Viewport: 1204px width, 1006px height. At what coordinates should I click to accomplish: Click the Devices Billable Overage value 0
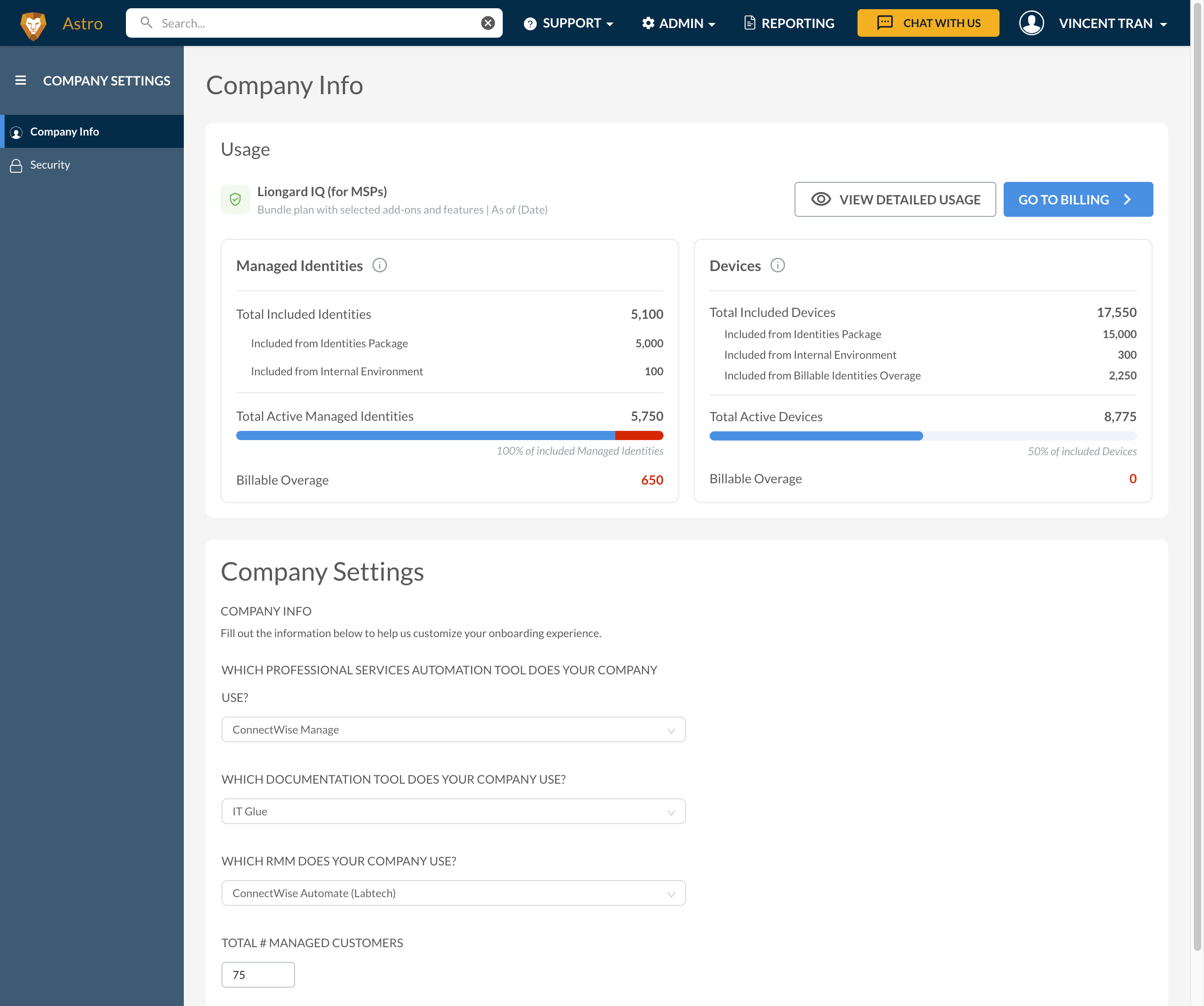coord(1132,479)
